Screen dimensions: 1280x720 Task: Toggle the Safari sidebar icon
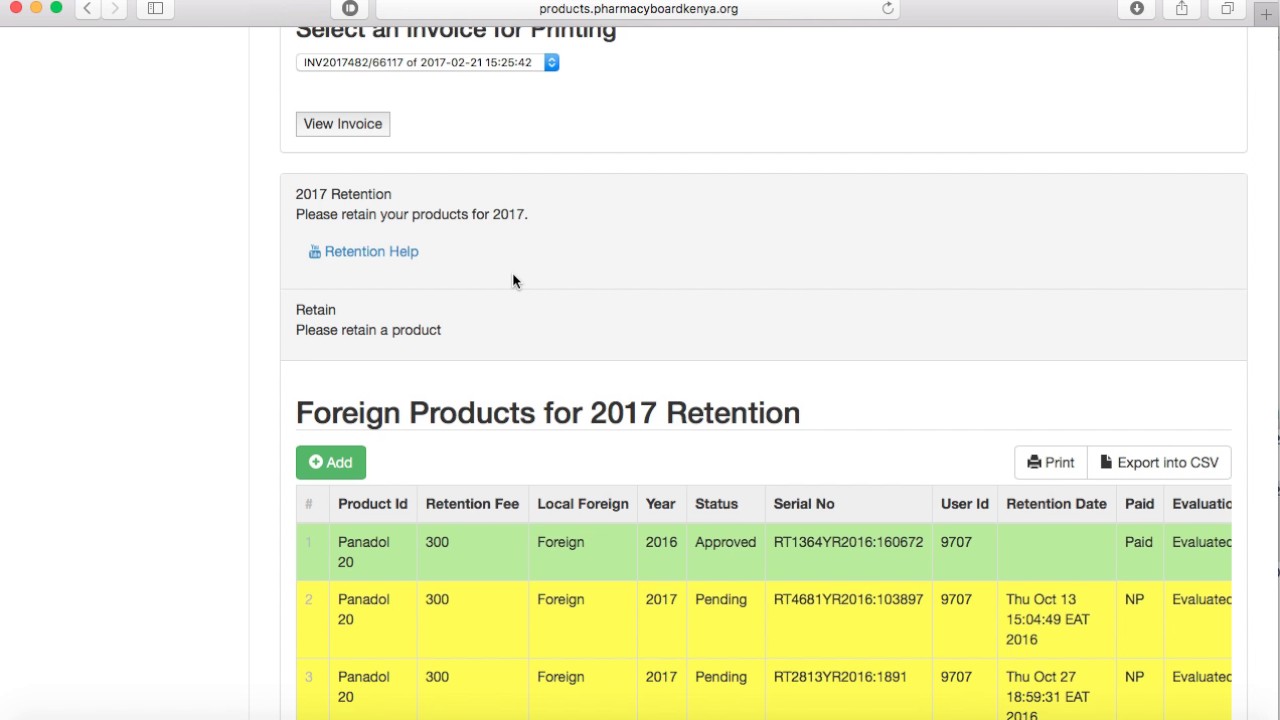[155, 8]
